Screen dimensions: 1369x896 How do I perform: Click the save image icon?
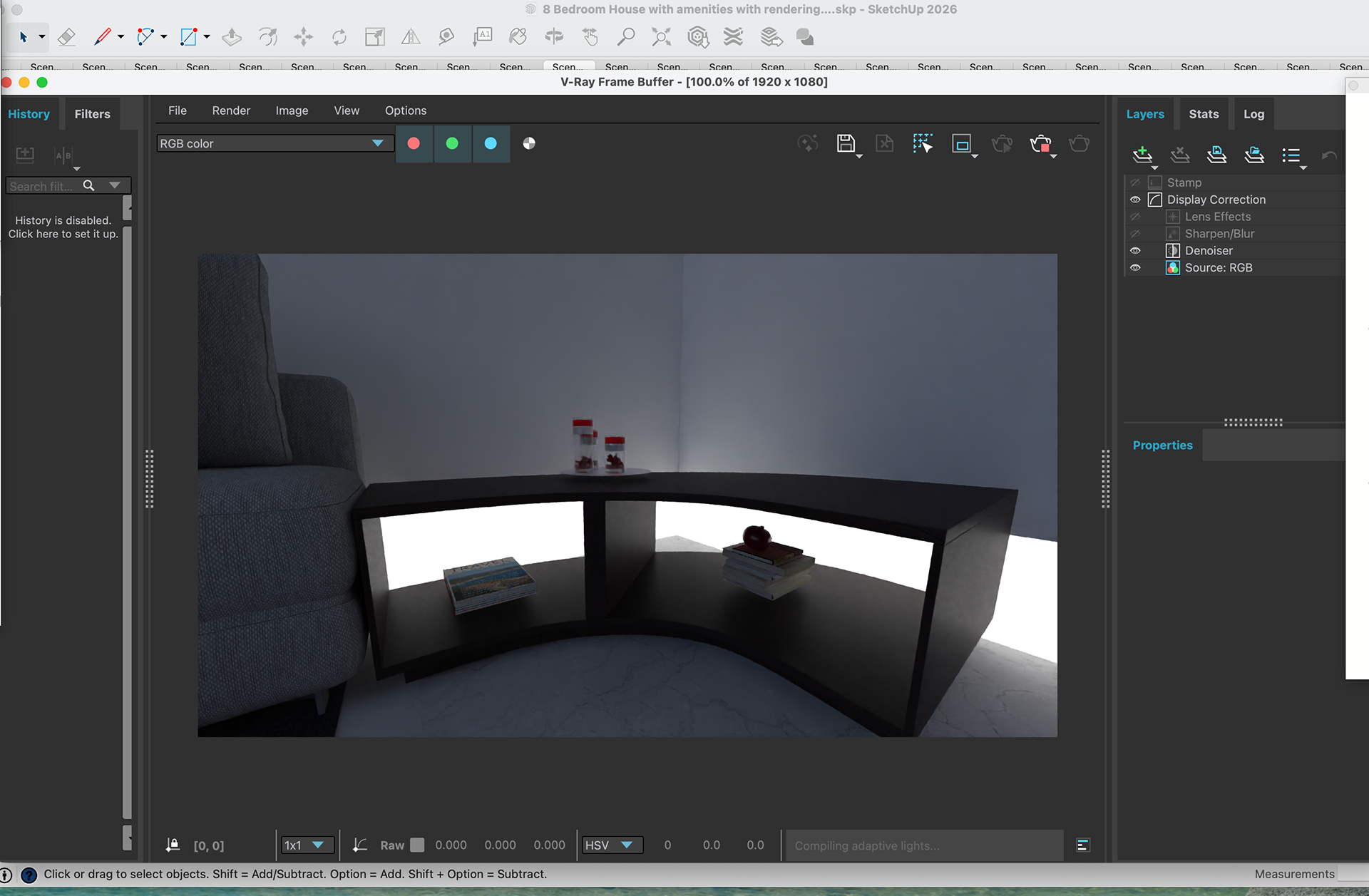[845, 143]
